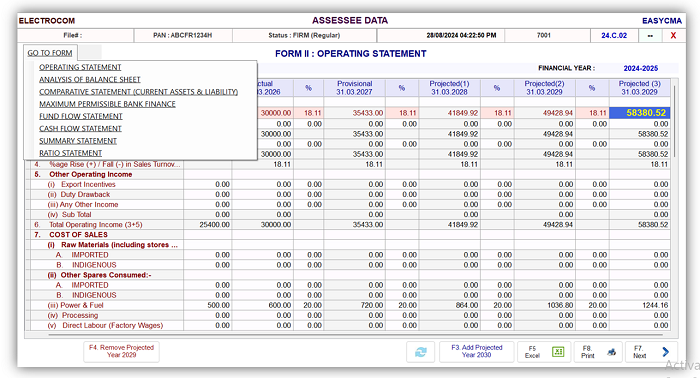Click F4 Remove Projected Year 2029
The width and height of the screenshot is (700, 378).
(x=121, y=351)
